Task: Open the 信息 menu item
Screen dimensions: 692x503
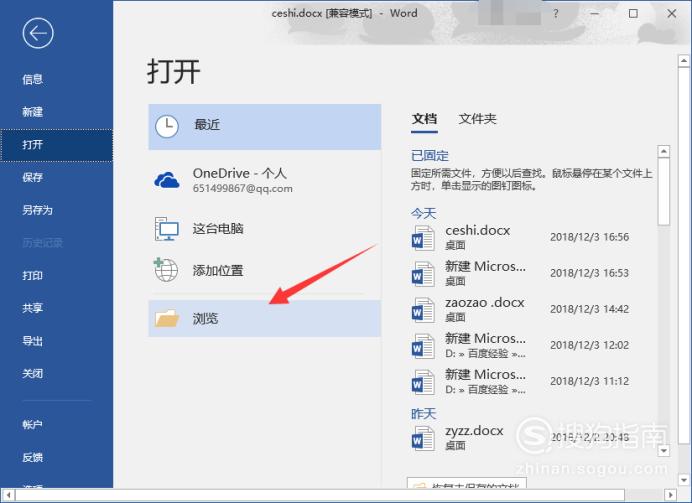Action: tap(33, 79)
